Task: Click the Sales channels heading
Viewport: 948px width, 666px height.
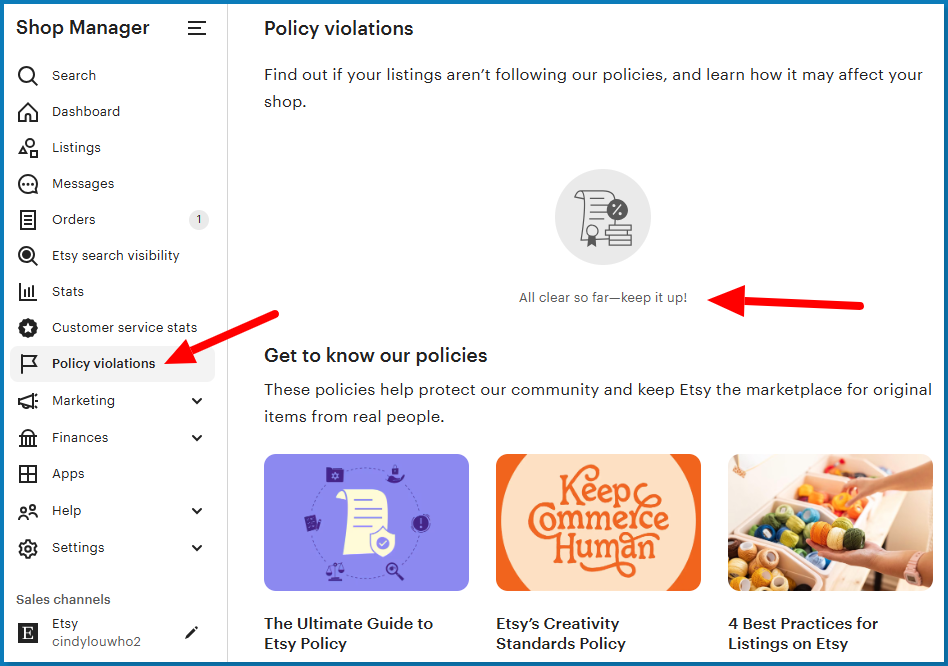Action: [63, 600]
